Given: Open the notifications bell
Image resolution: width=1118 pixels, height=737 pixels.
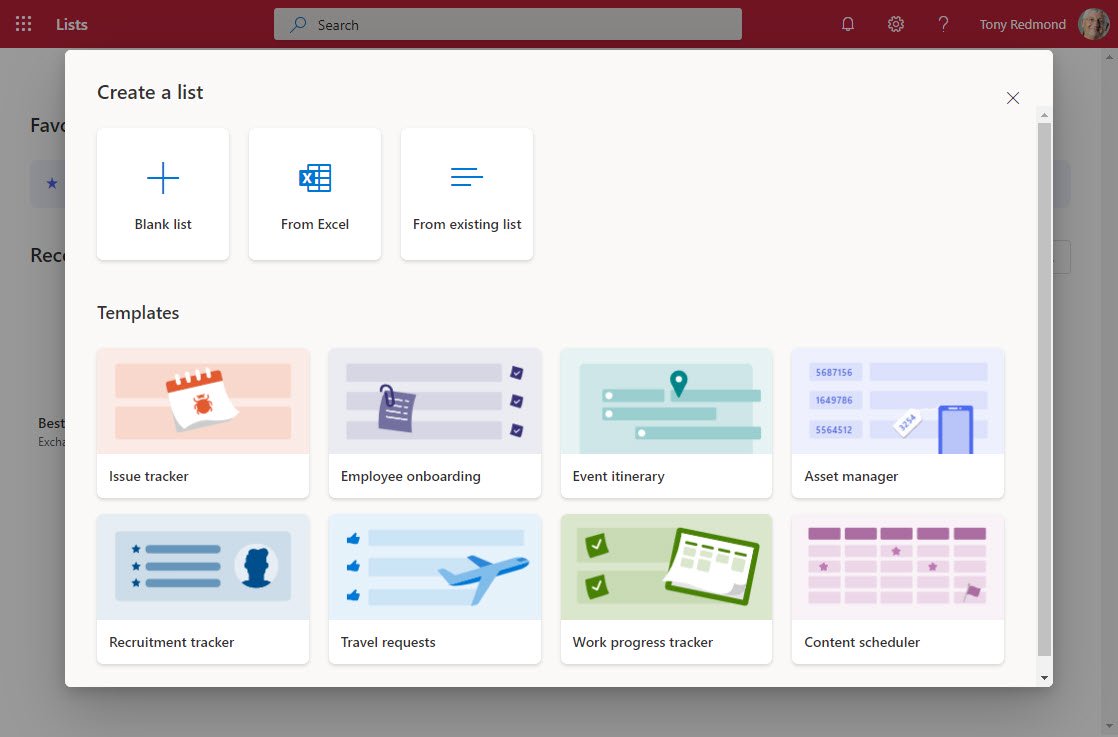Looking at the screenshot, I should pos(847,23).
